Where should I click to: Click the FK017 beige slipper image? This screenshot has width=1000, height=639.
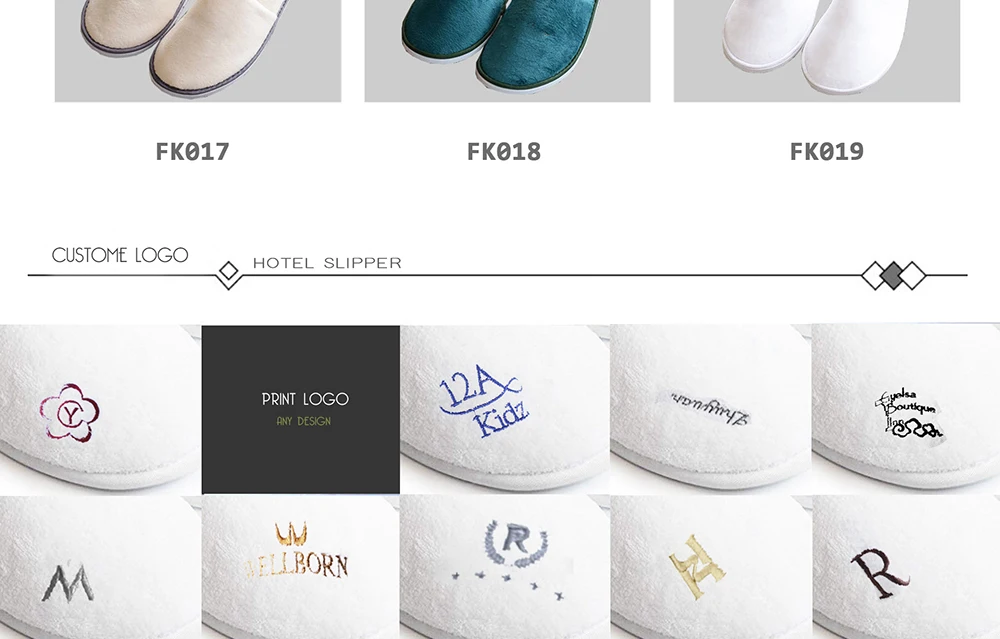[x=198, y=50]
